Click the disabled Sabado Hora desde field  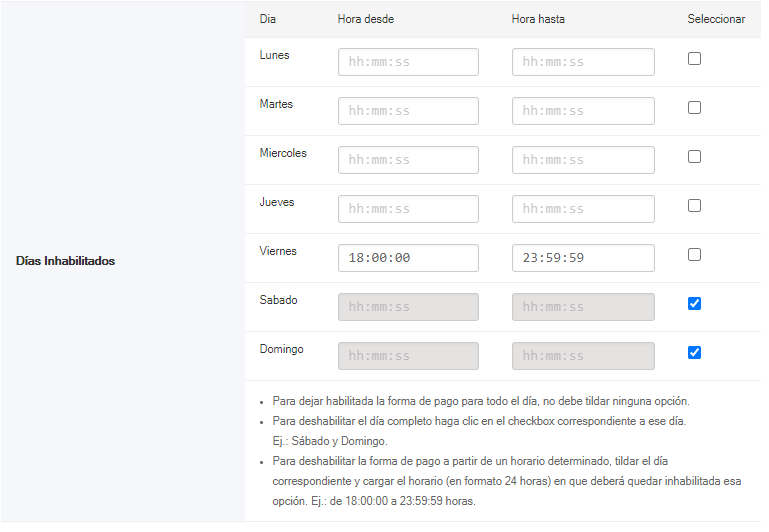coord(408,307)
